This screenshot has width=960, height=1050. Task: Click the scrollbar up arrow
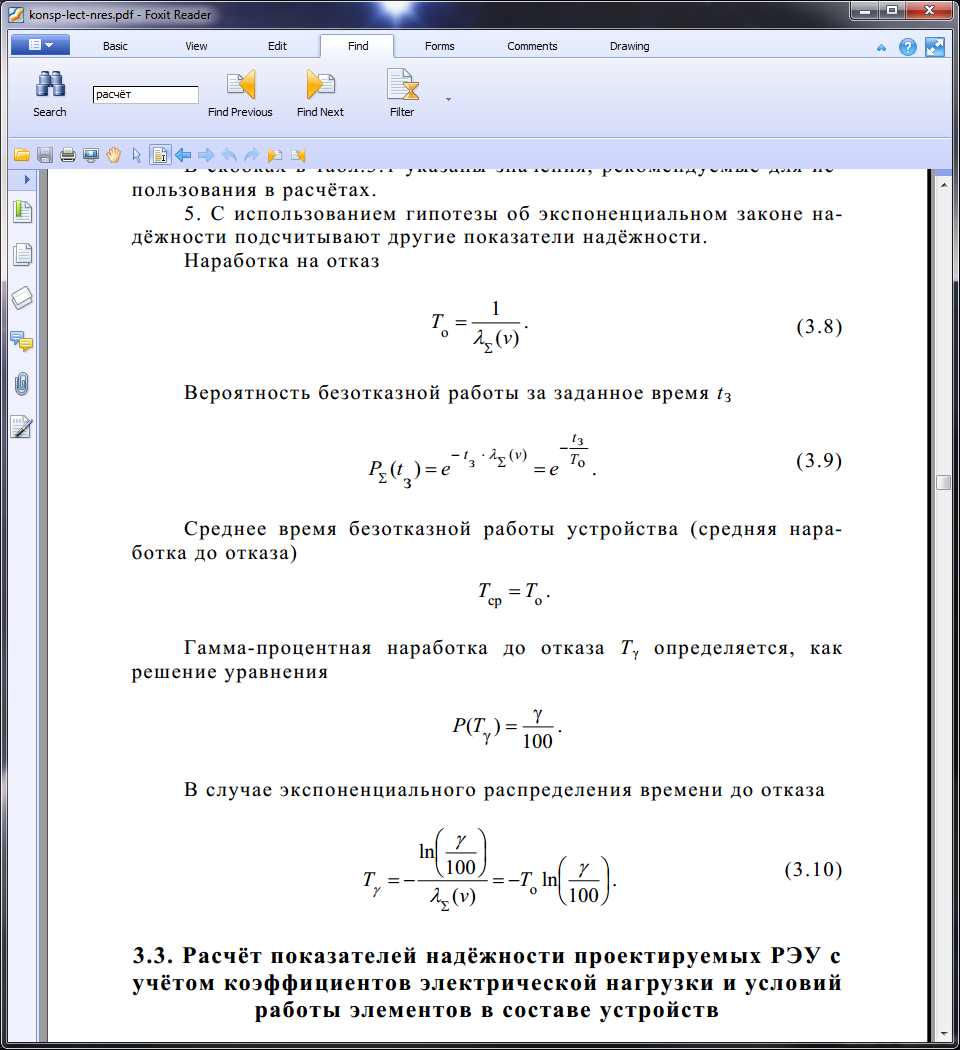pos(943,183)
